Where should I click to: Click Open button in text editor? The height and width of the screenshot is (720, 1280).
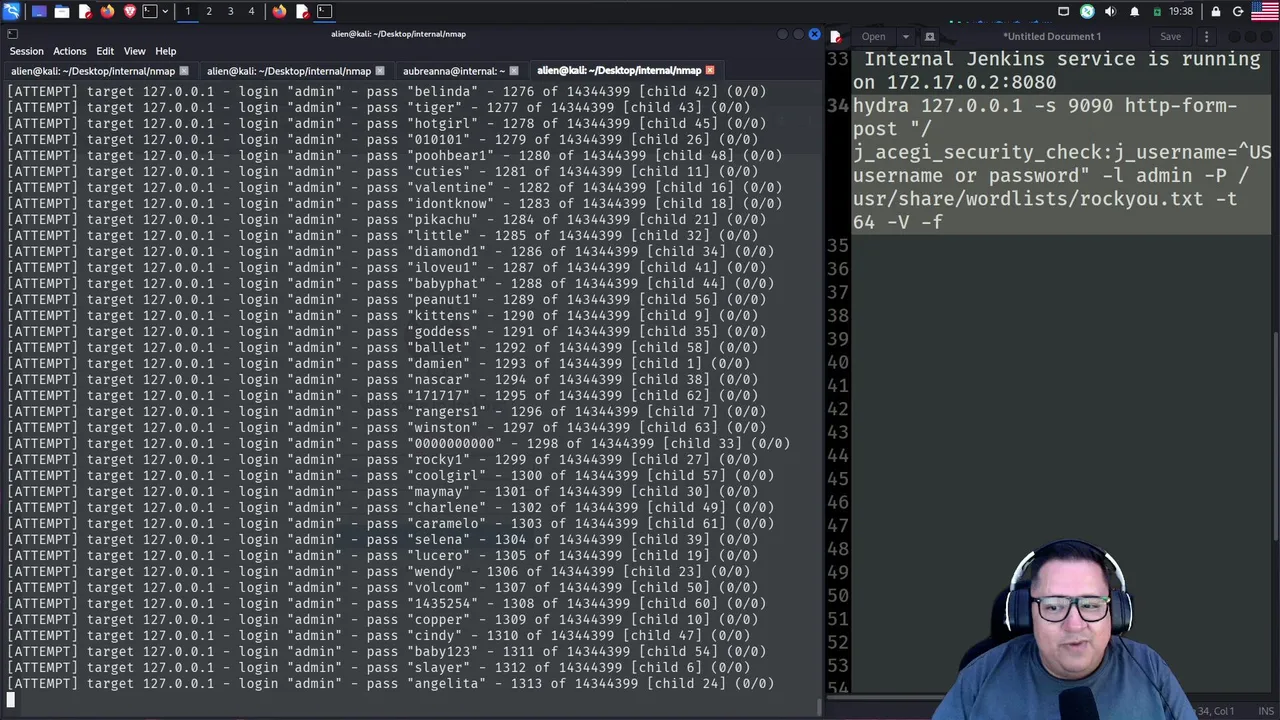[874, 37]
